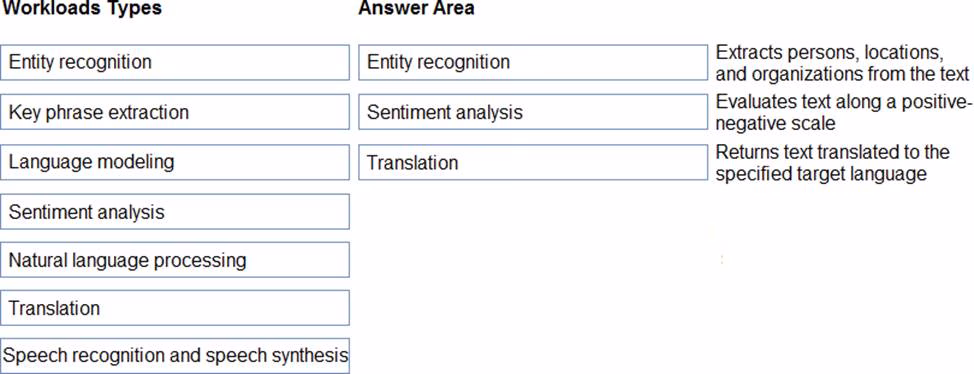
Task: Click the Answer Area heading
Action: [417, 8]
